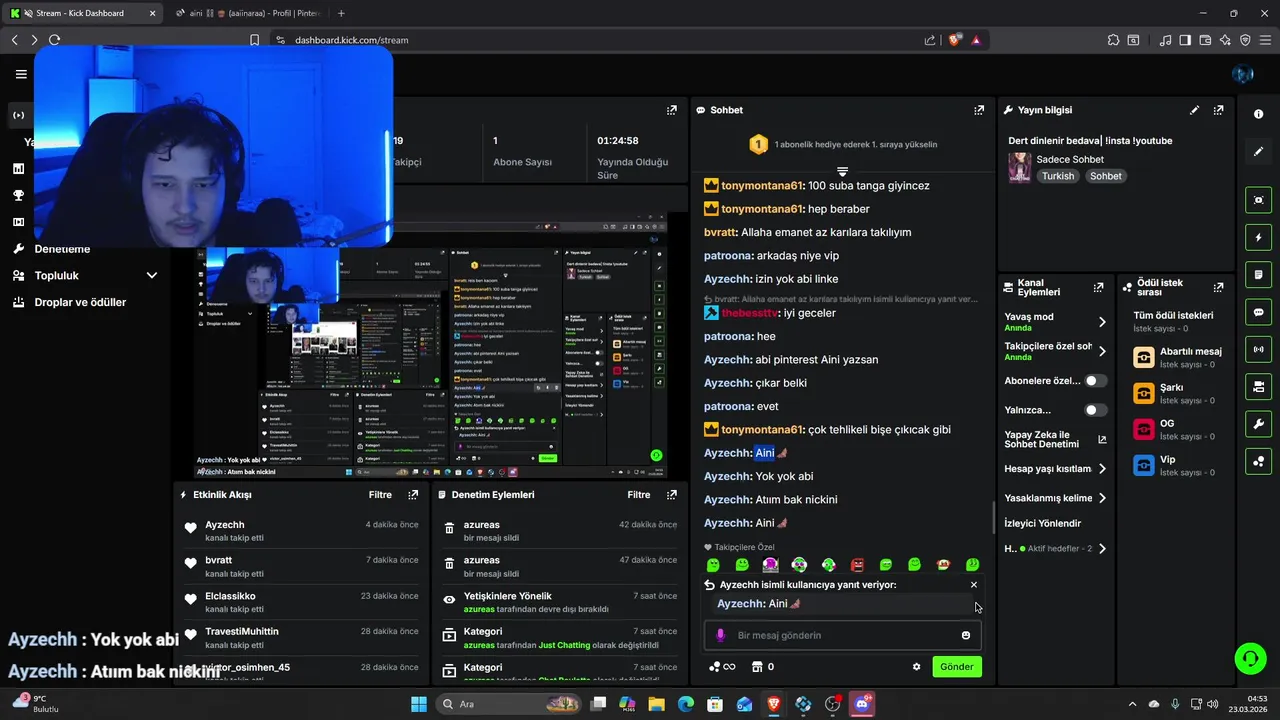Screen dimensions: 1280x720
Task: Open Abartılı mesaj reward request
Action: pos(1178,357)
